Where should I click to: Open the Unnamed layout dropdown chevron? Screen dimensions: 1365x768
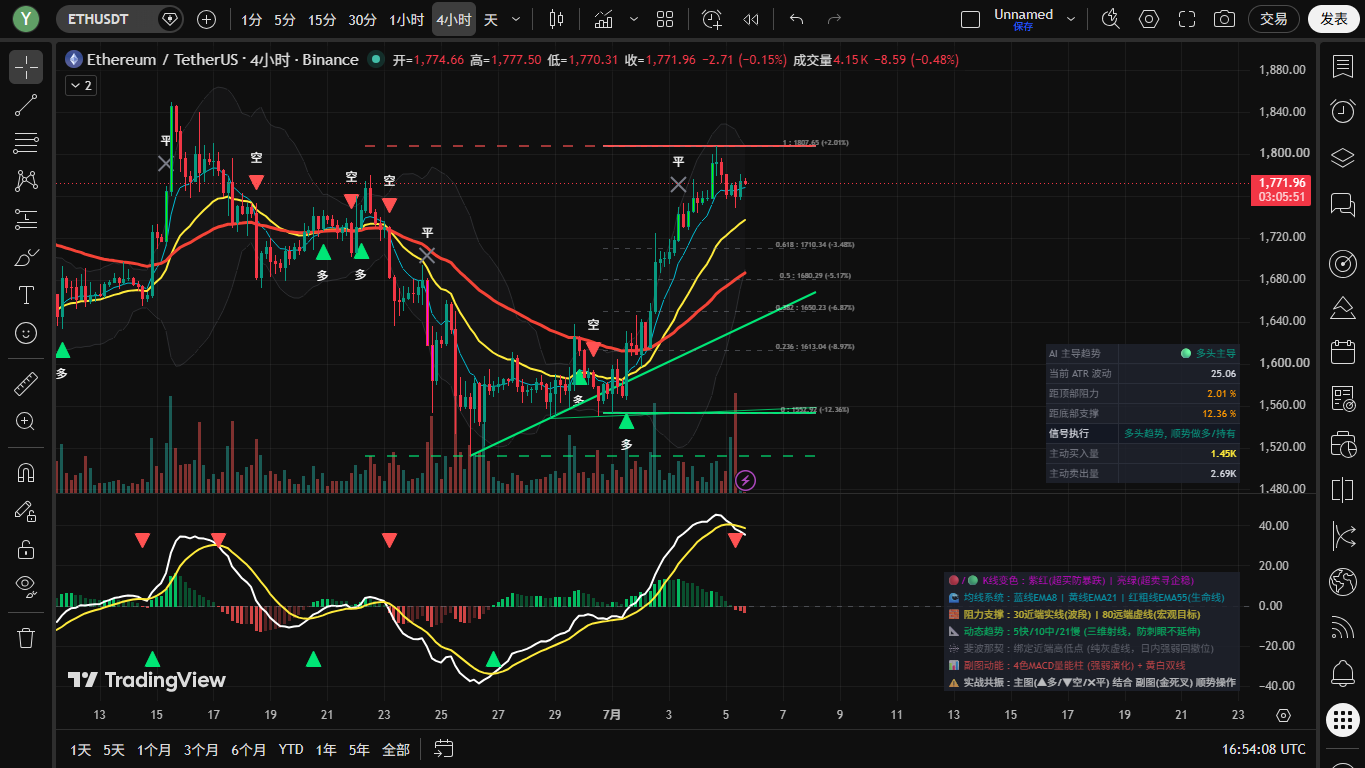[1072, 19]
